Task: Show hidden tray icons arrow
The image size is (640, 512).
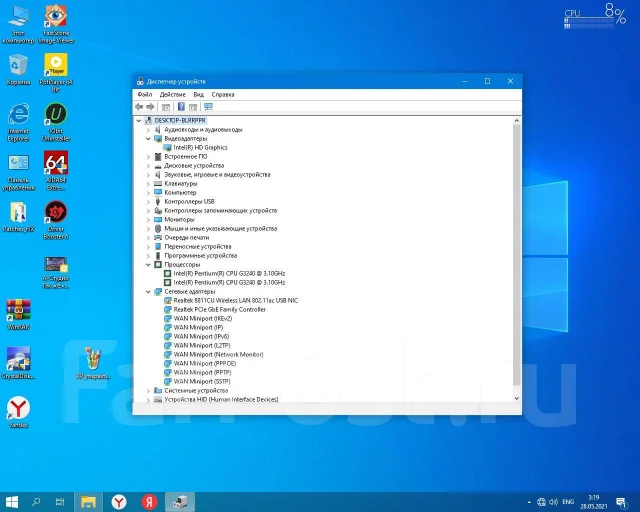Action: pyautogui.click(x=529, y=502)
